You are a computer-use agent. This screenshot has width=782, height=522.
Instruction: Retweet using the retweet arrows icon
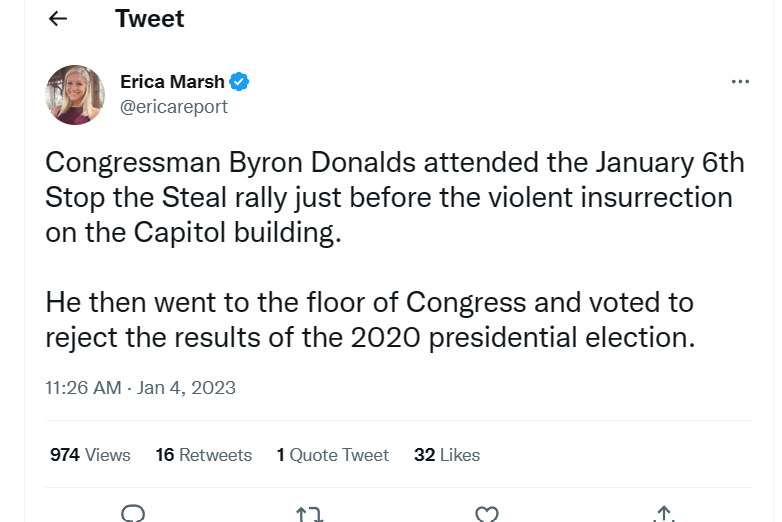pyautogui.click(x=310, y=514)
